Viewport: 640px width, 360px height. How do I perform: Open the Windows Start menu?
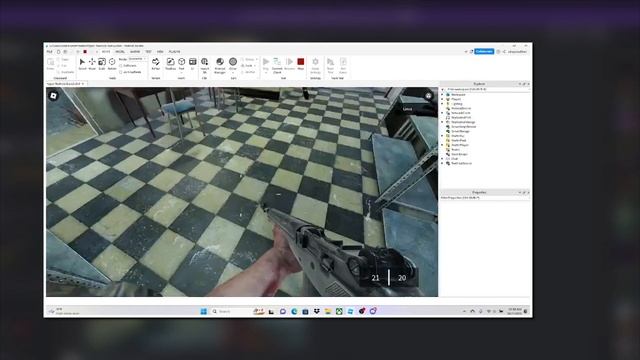[x=203, y=311]
